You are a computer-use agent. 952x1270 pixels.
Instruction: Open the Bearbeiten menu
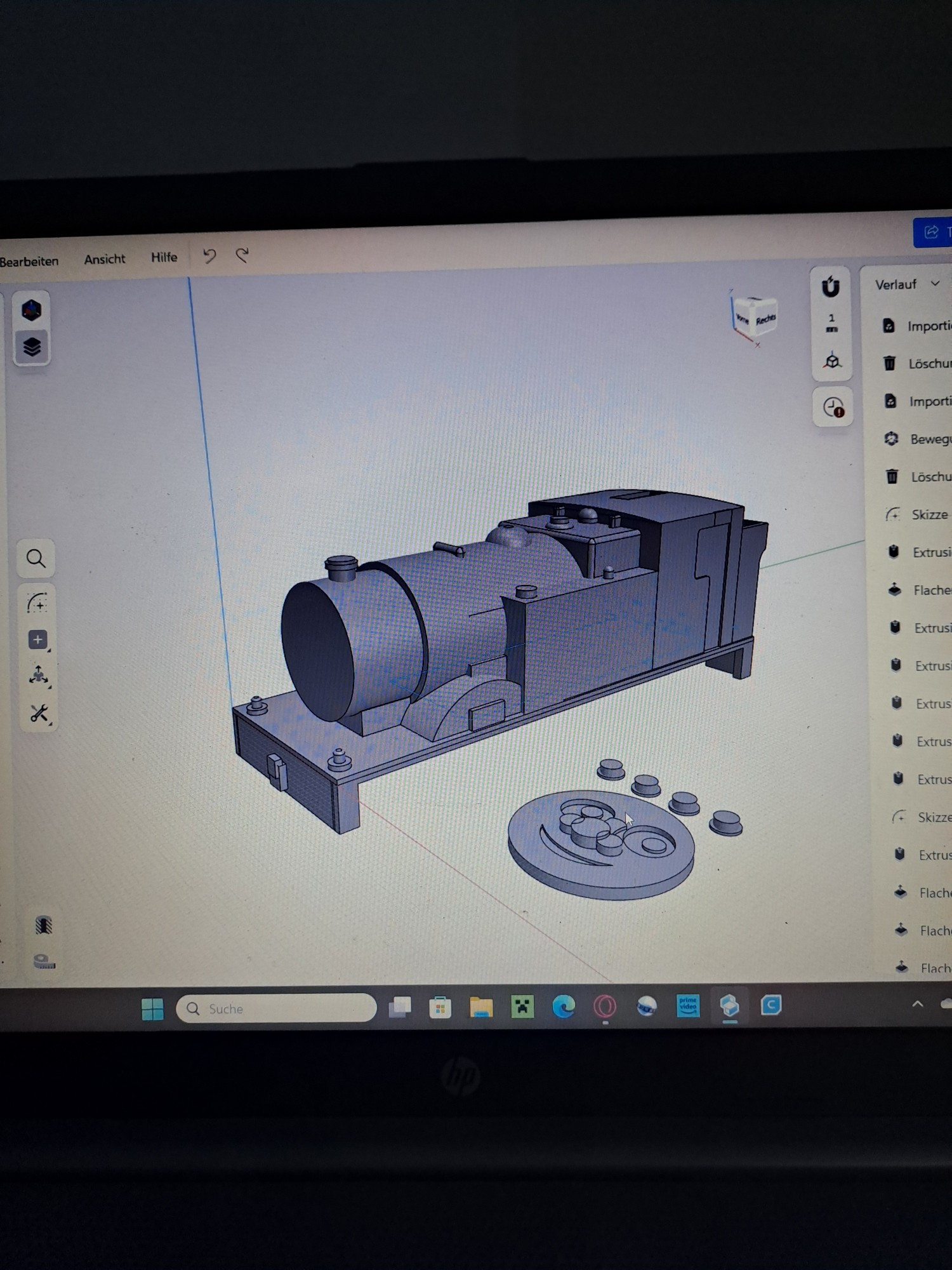click(x=29, y=261)
